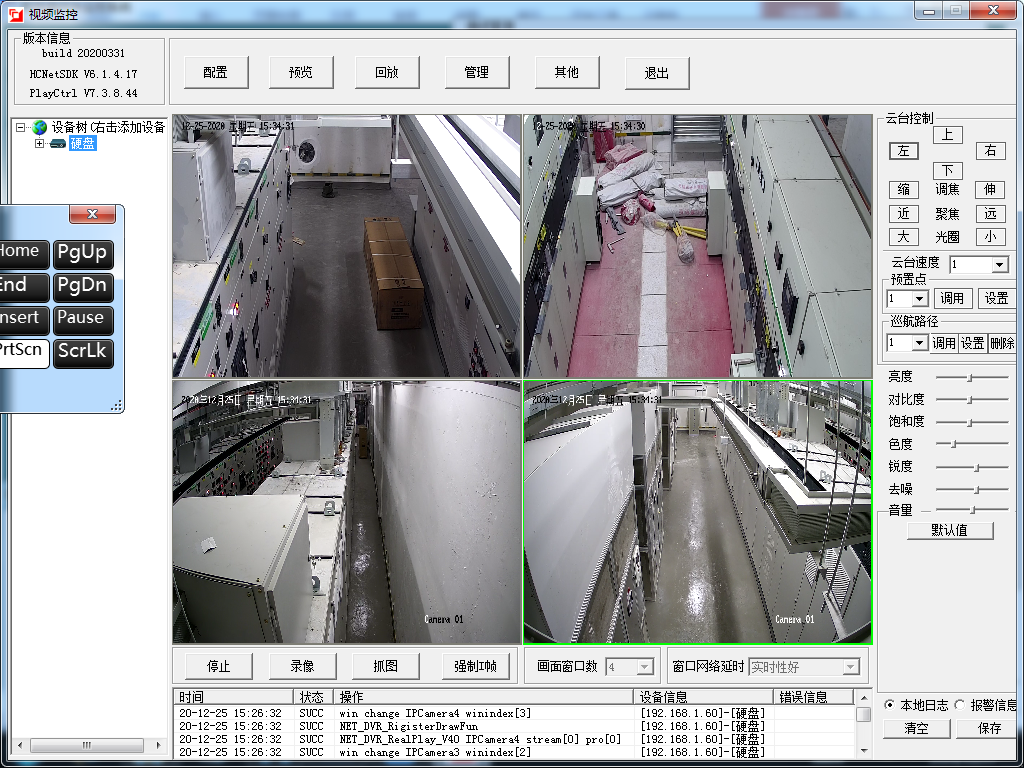Click the 录像 record button
The height and width of the screenshot is (768, 1024).
(302, 666)
